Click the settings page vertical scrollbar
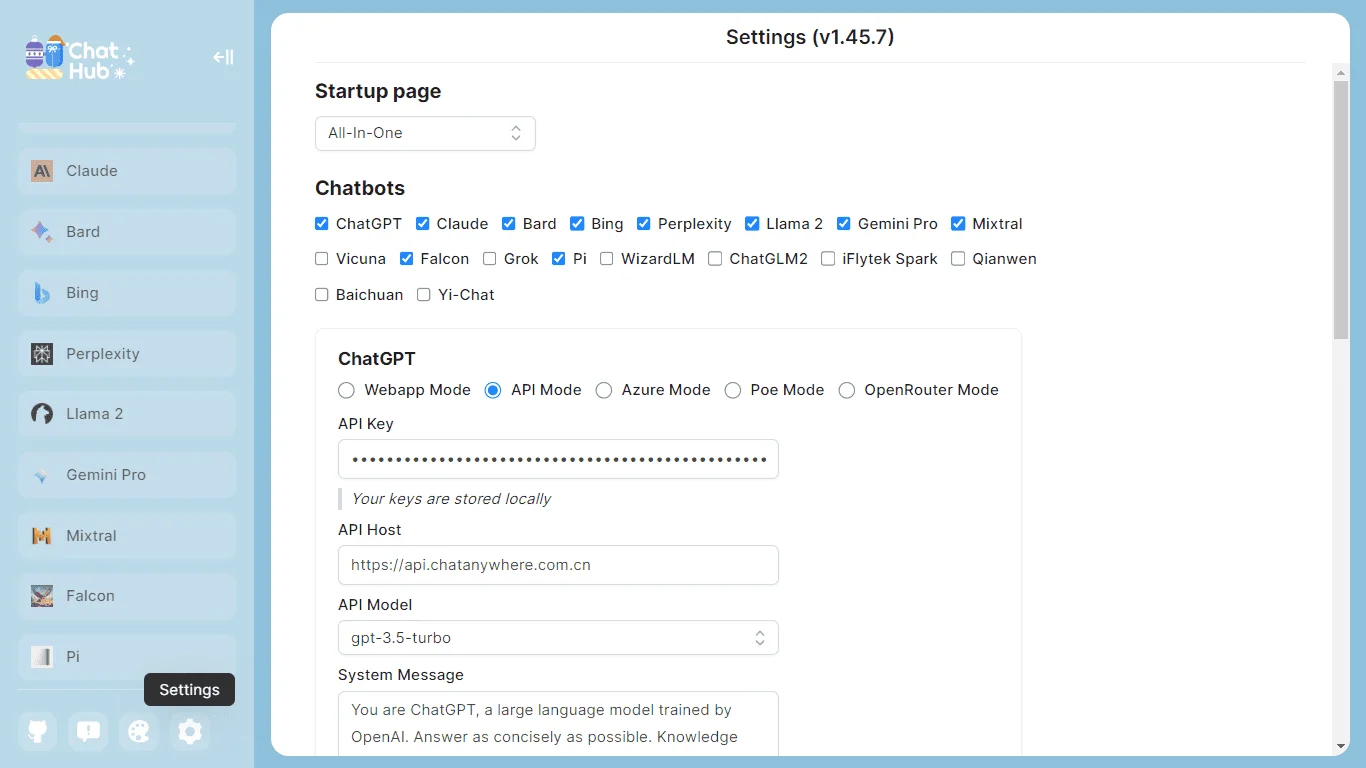This screenshot has height=768, width=1366. [x=1341, y=210]
